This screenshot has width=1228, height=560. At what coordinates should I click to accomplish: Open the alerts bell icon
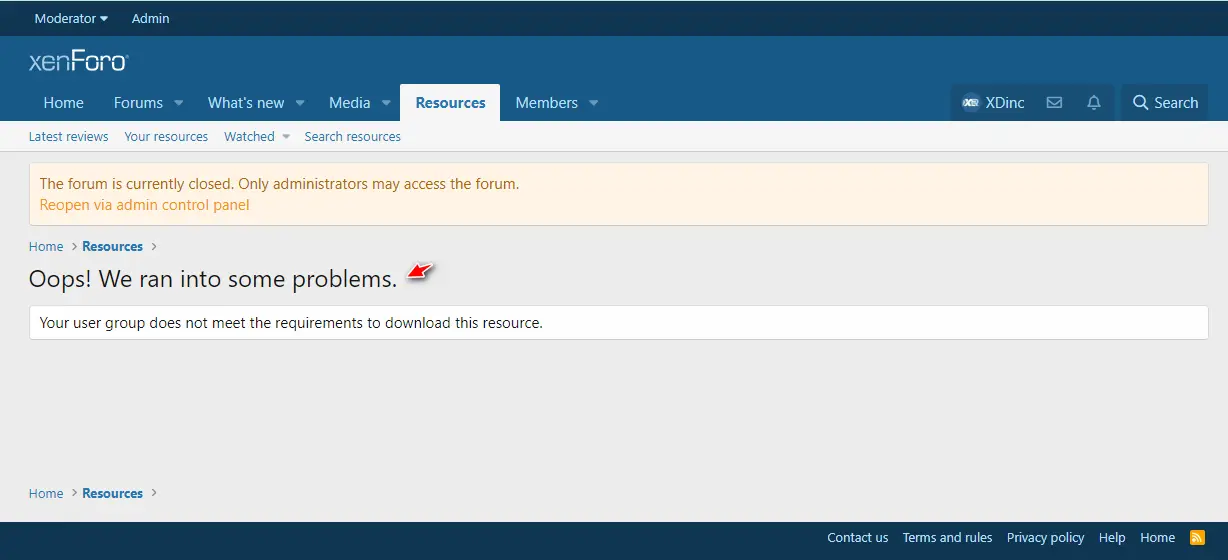[1094, 102]
